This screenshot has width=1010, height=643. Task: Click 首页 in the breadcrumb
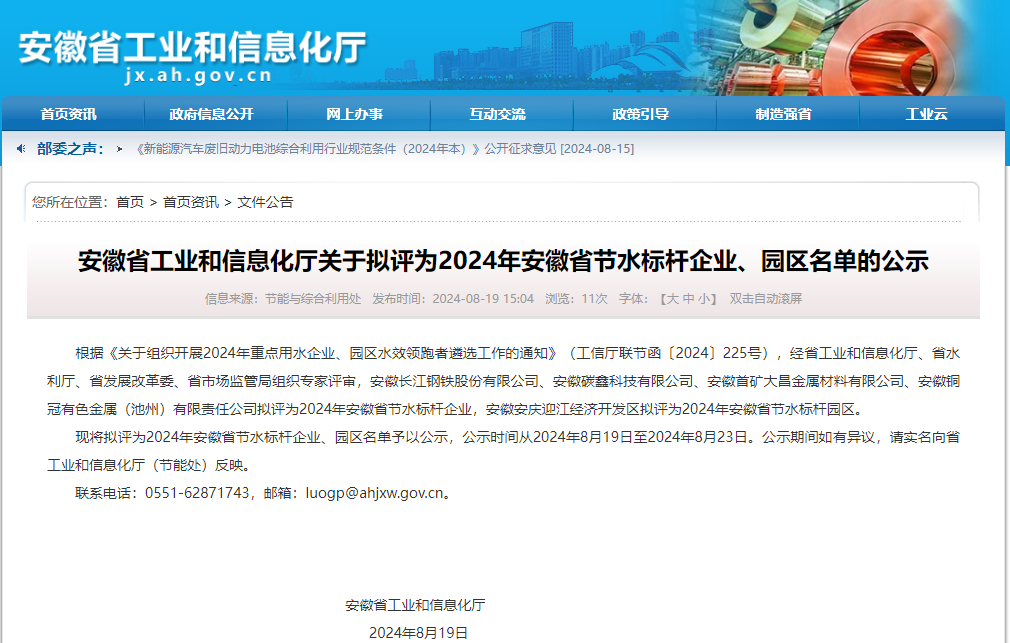tap(130, 202)
